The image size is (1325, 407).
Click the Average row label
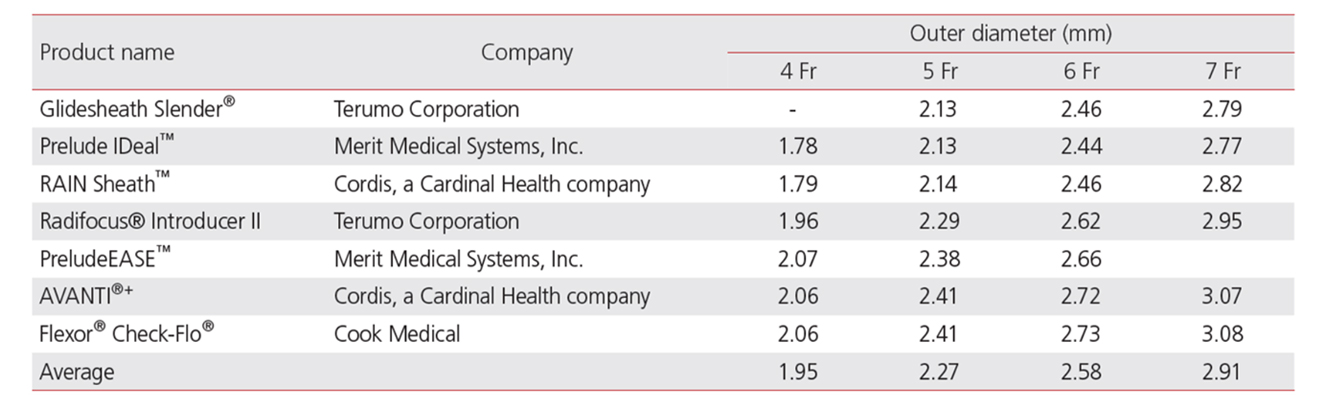point(77,372)
